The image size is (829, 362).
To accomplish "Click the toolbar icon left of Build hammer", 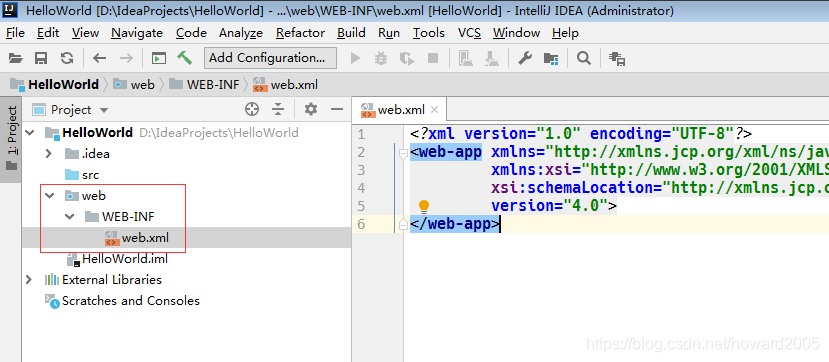I will point(159,59).
